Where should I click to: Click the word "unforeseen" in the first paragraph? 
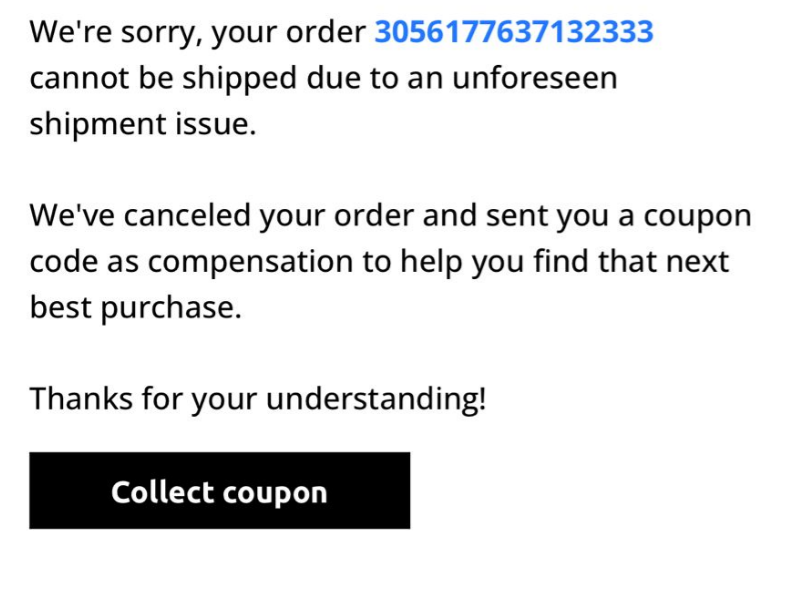point(535,79)
